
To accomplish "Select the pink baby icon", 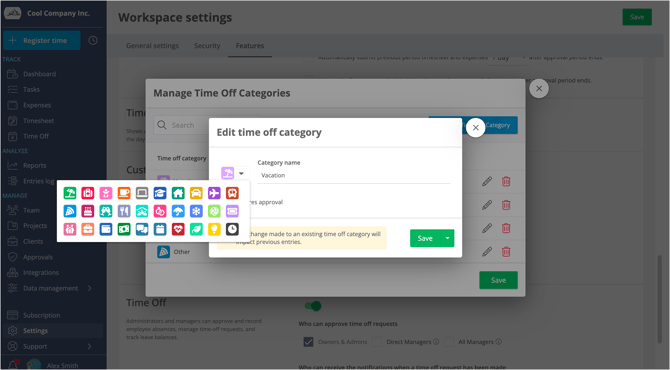I will pyautogui.click(x=106, y=193).
